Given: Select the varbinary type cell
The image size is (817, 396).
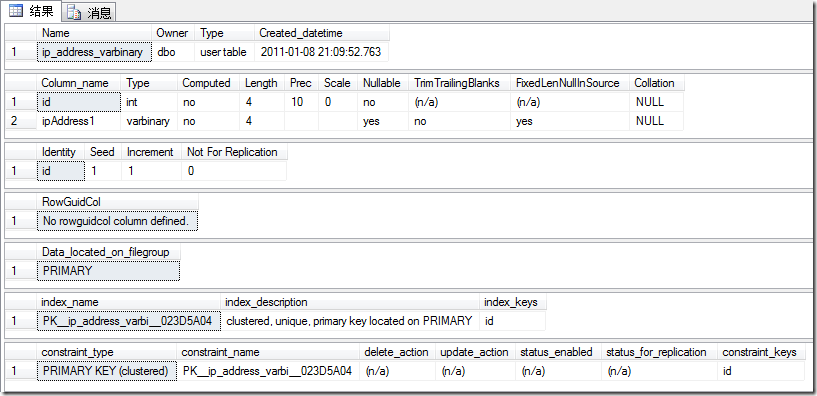Looking at the screenshot, I should coord(150,121).
